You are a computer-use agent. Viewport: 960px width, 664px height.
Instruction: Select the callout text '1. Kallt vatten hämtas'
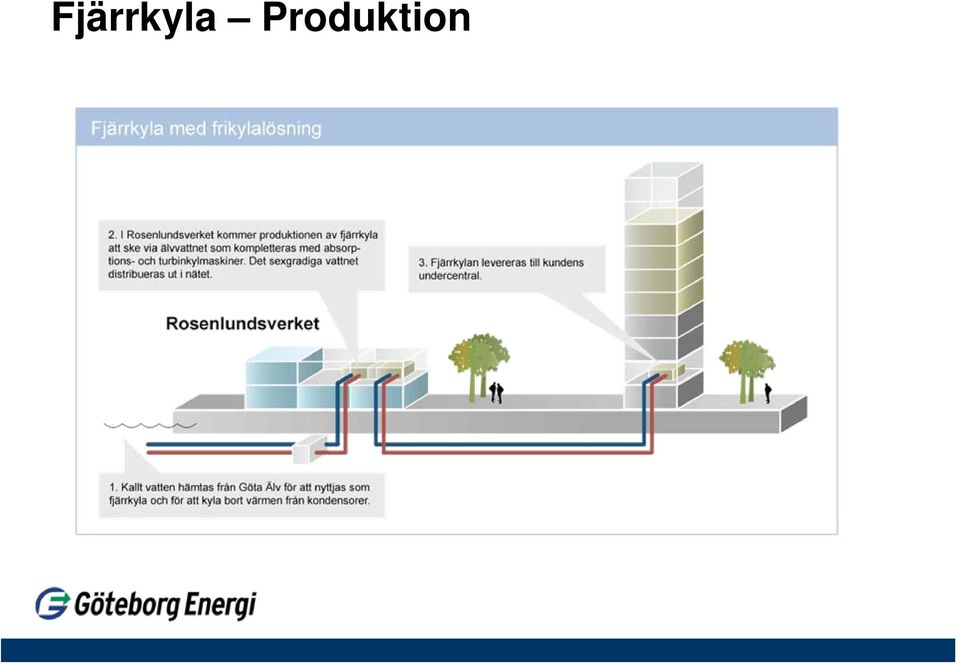pyautogui.click(x=239, y=494)
